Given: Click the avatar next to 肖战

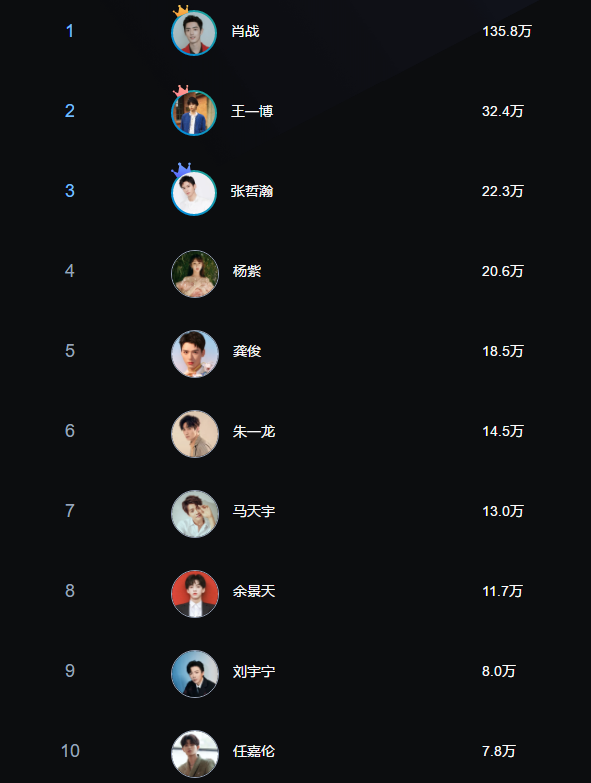Looking at the screenshot, I should click(194, 33).
